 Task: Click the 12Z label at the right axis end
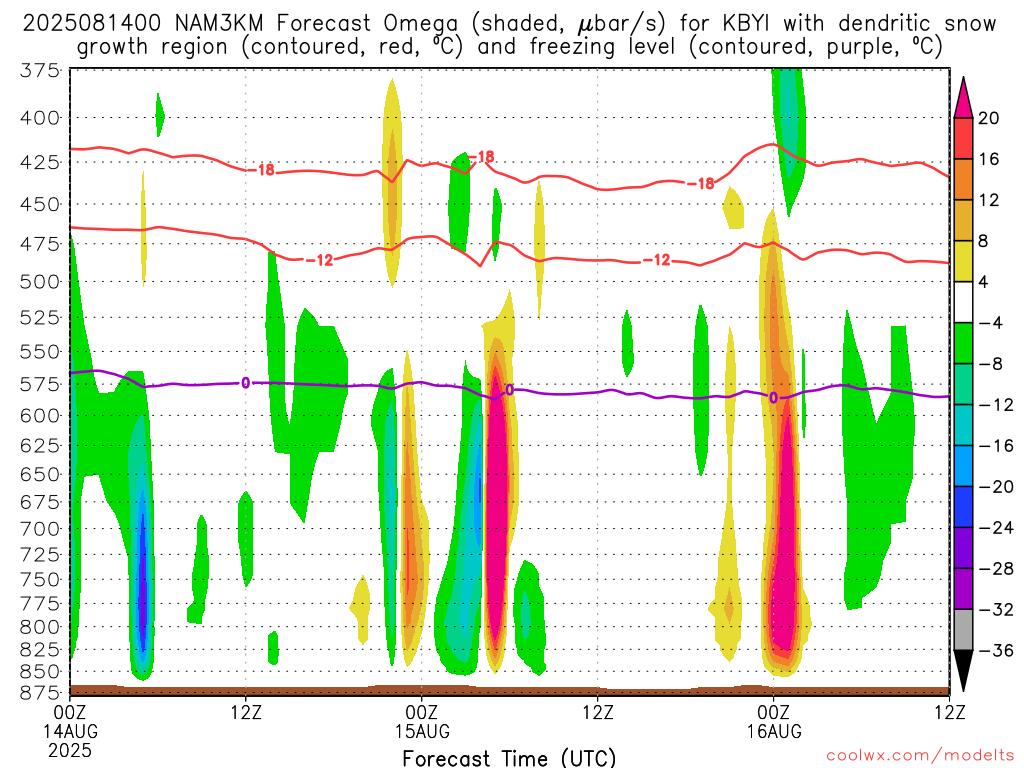click(949, 712)
